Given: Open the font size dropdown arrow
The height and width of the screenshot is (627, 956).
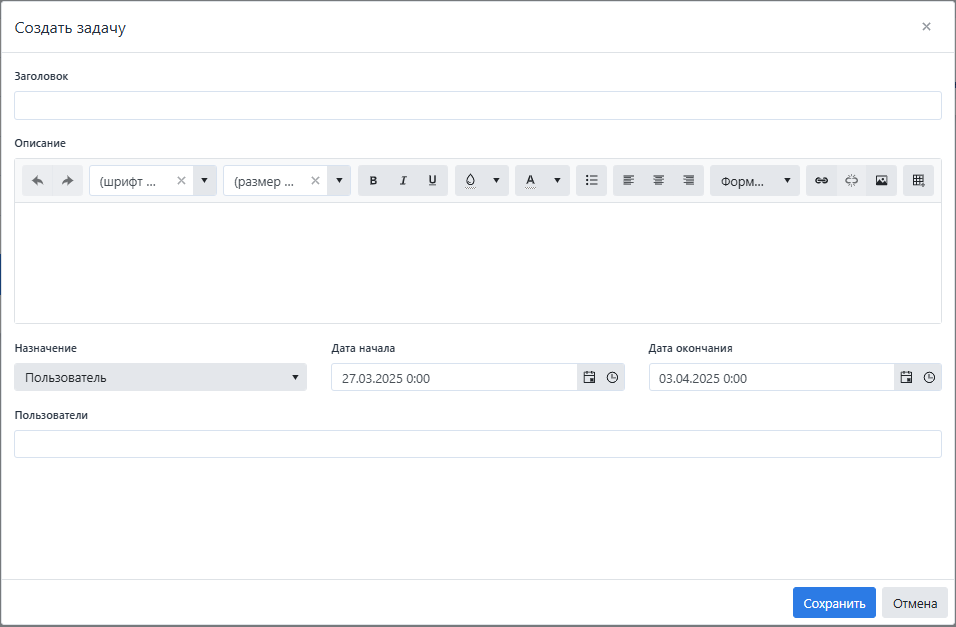Looking at the screenshot, I should click(x=338, y=181).
